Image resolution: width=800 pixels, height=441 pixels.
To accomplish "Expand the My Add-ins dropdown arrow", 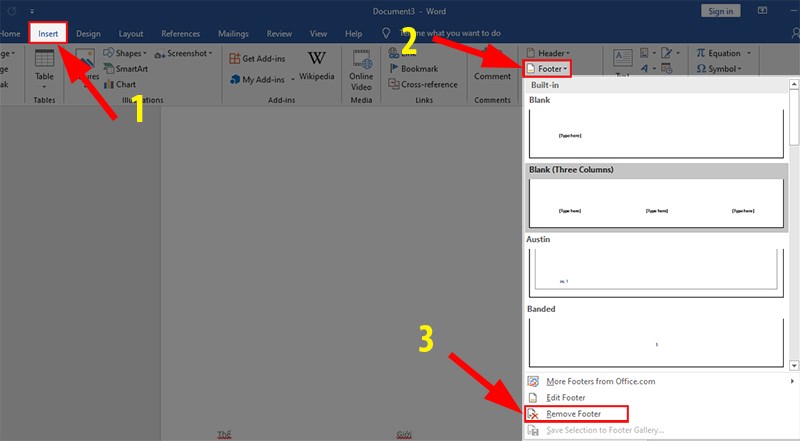I will pos(293,80).
